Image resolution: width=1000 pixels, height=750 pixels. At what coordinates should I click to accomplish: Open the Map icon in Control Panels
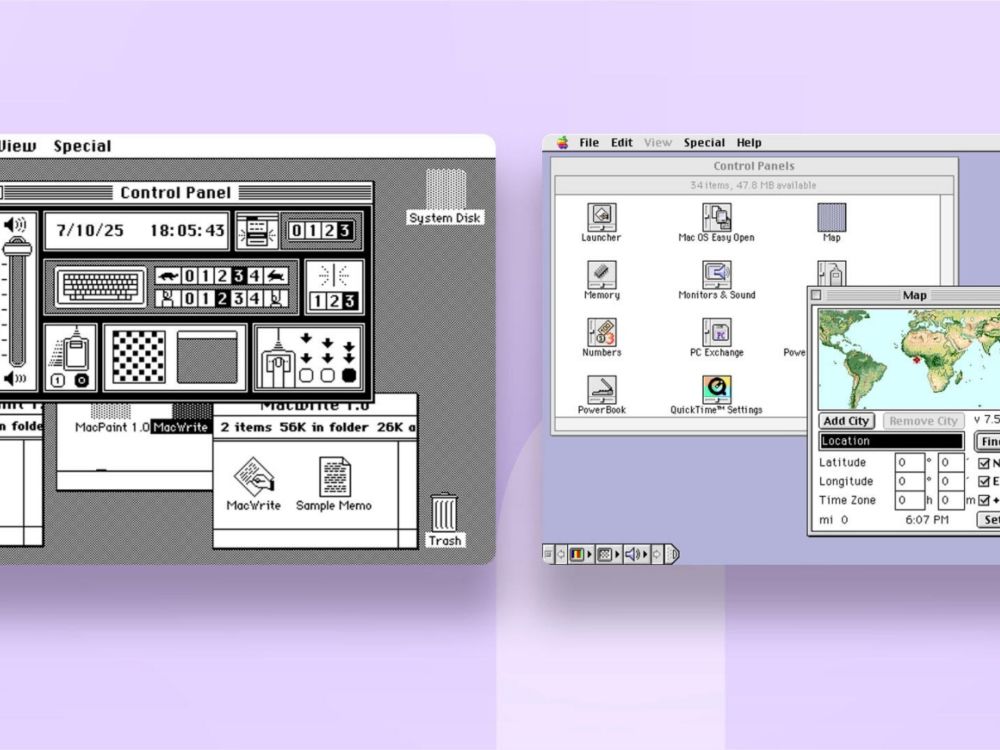pyautogui.click(x=832, y=217)
